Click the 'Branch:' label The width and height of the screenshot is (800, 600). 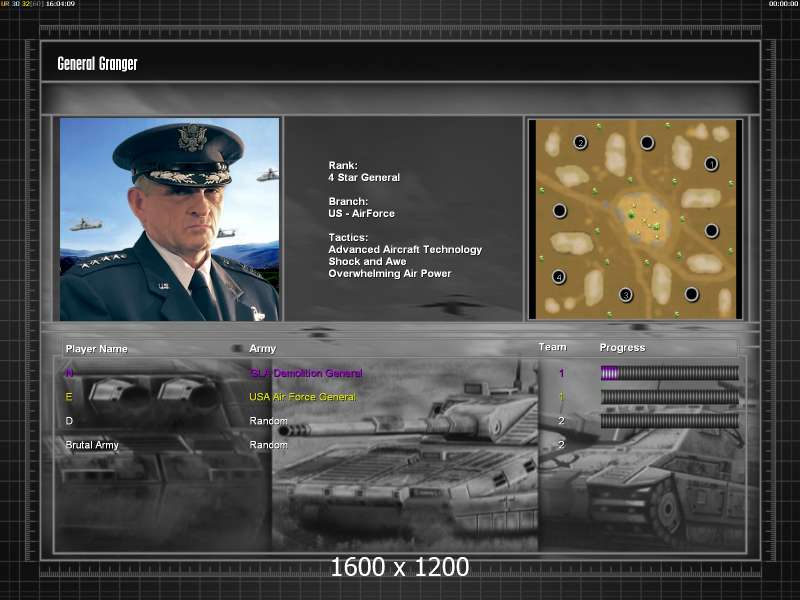click(348, 202)
